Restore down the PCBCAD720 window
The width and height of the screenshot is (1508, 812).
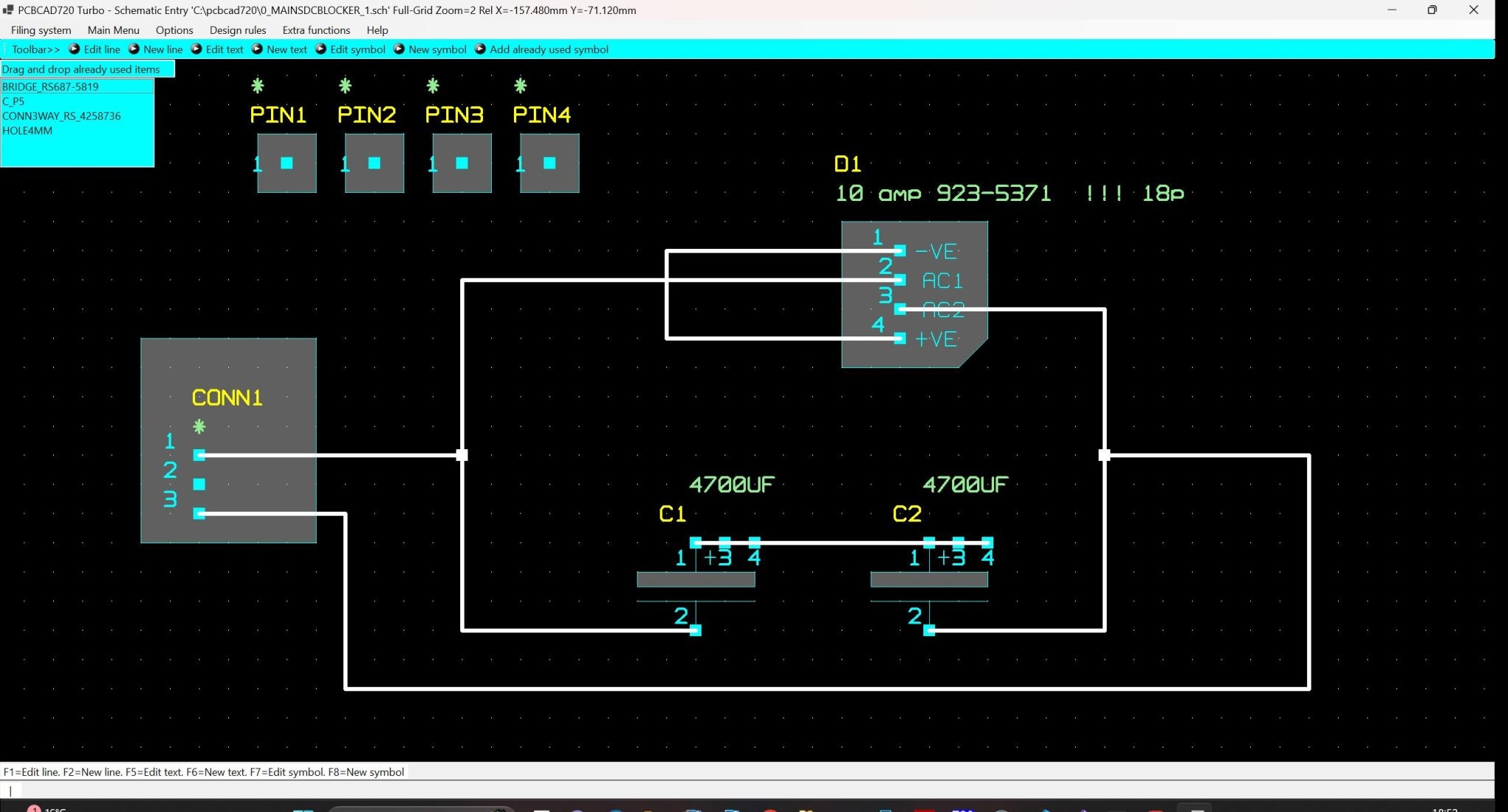pos(1432,10)
